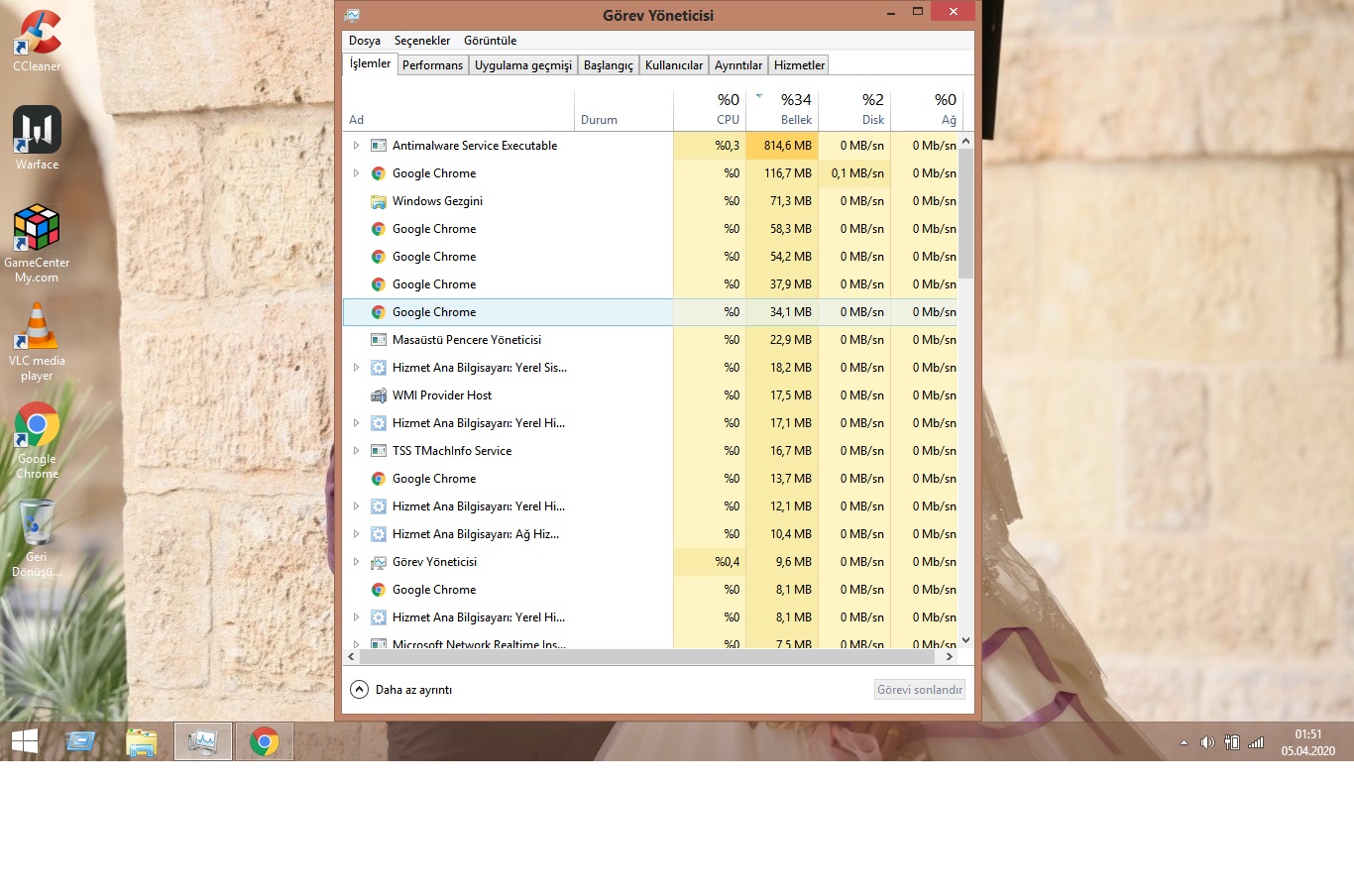Open the CCleaner desktop shortcut
The image size is (1354, 896).
37,40
